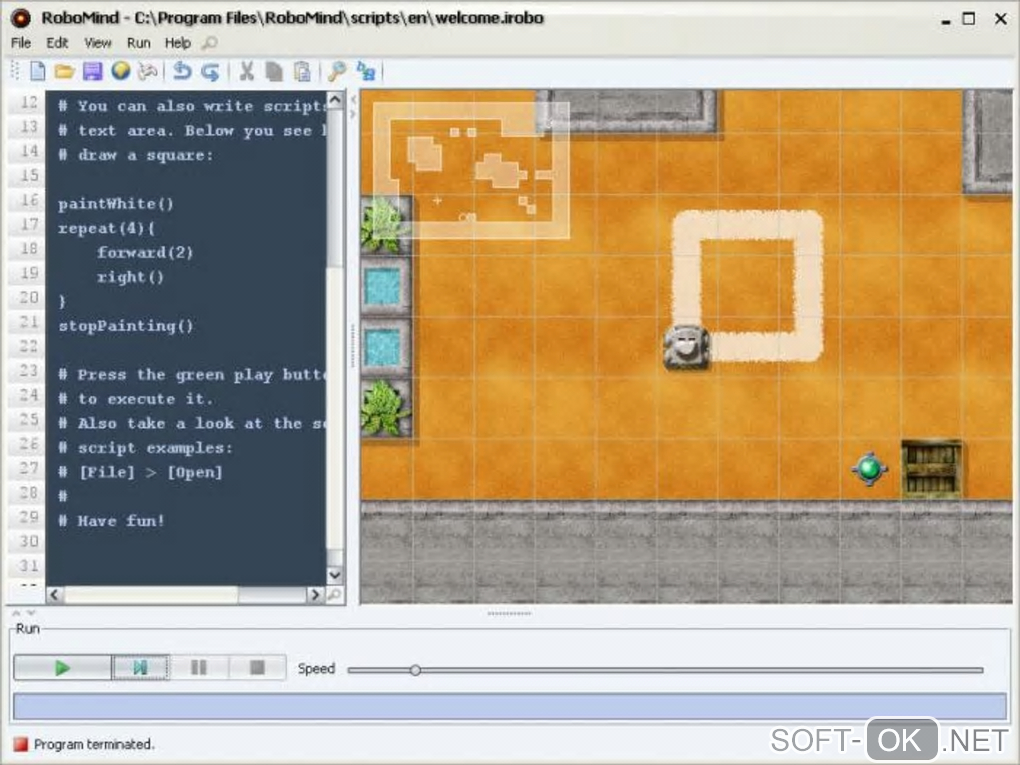Paste with the clipboard icon
Viewport: 1020px width, 765px height.
(x=302, y=71)
